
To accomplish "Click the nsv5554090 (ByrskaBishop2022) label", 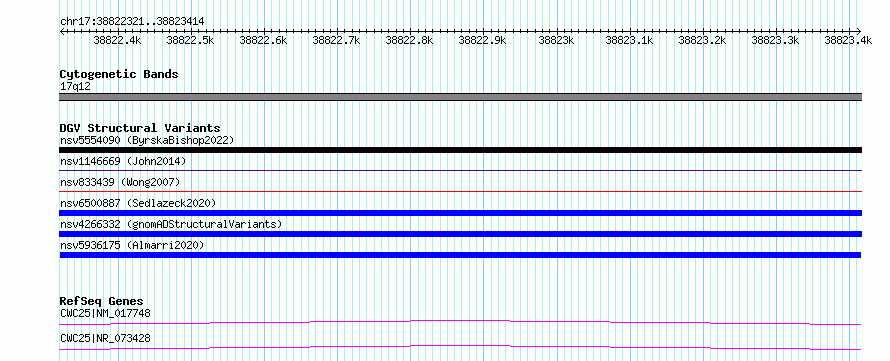I will coord(147,140).
